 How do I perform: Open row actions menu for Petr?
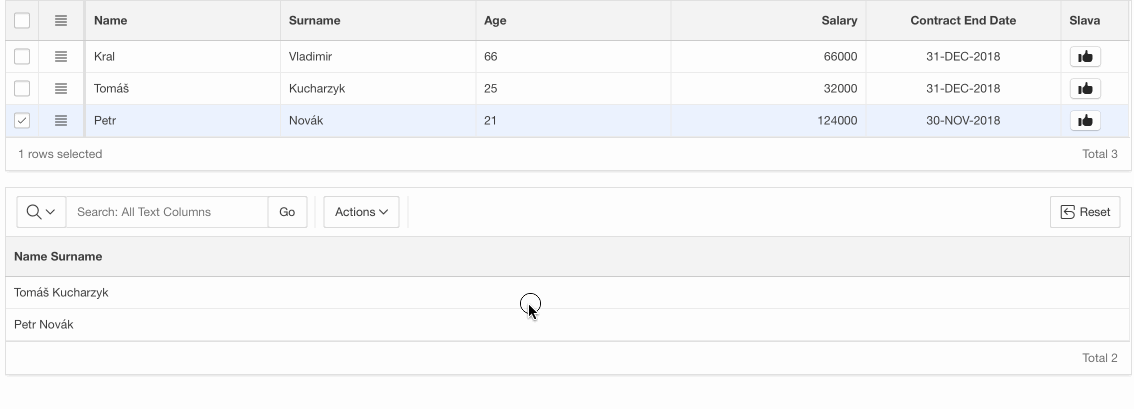(60, 121)
